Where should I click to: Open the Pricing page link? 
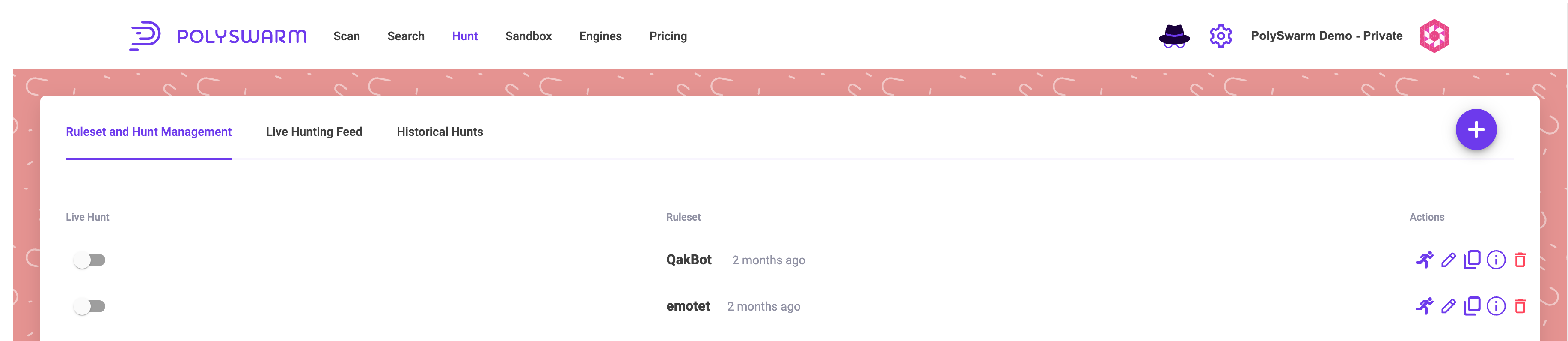668,36
